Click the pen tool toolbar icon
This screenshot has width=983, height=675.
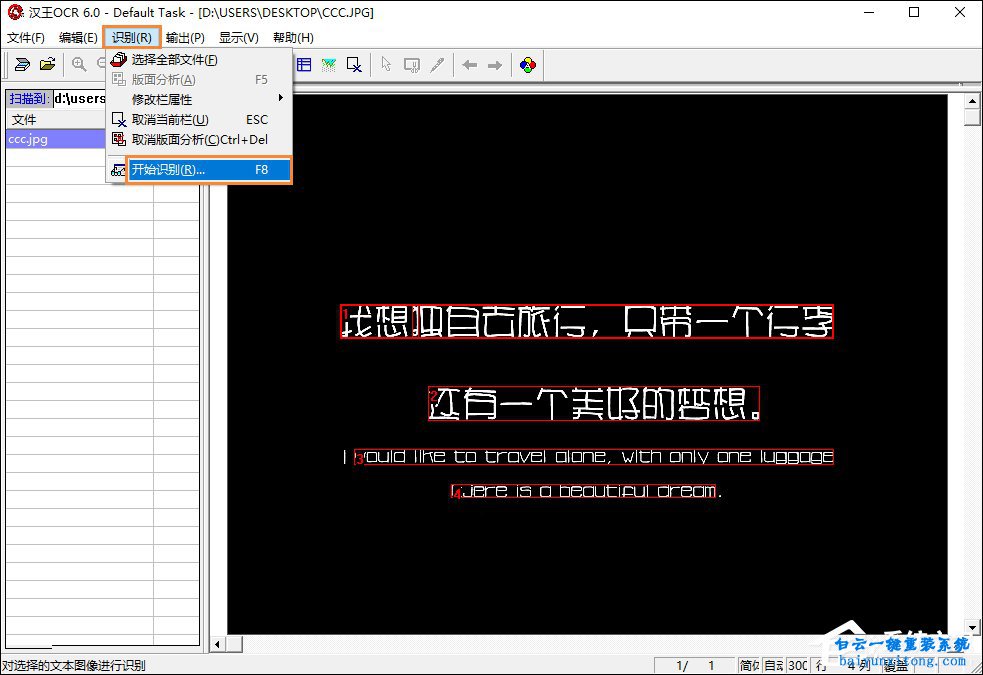437,65
